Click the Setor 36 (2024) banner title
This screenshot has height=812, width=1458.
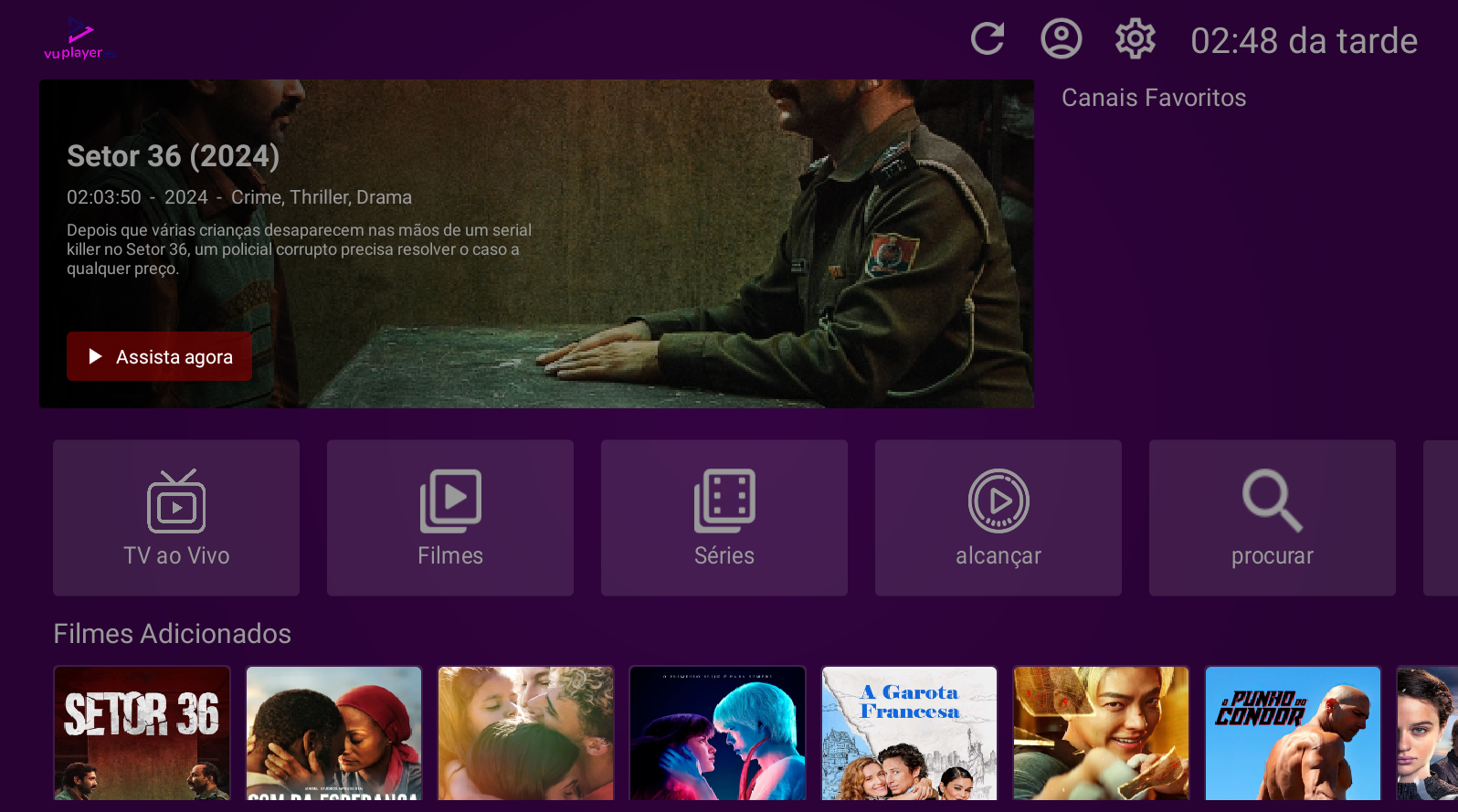point(173,156)
